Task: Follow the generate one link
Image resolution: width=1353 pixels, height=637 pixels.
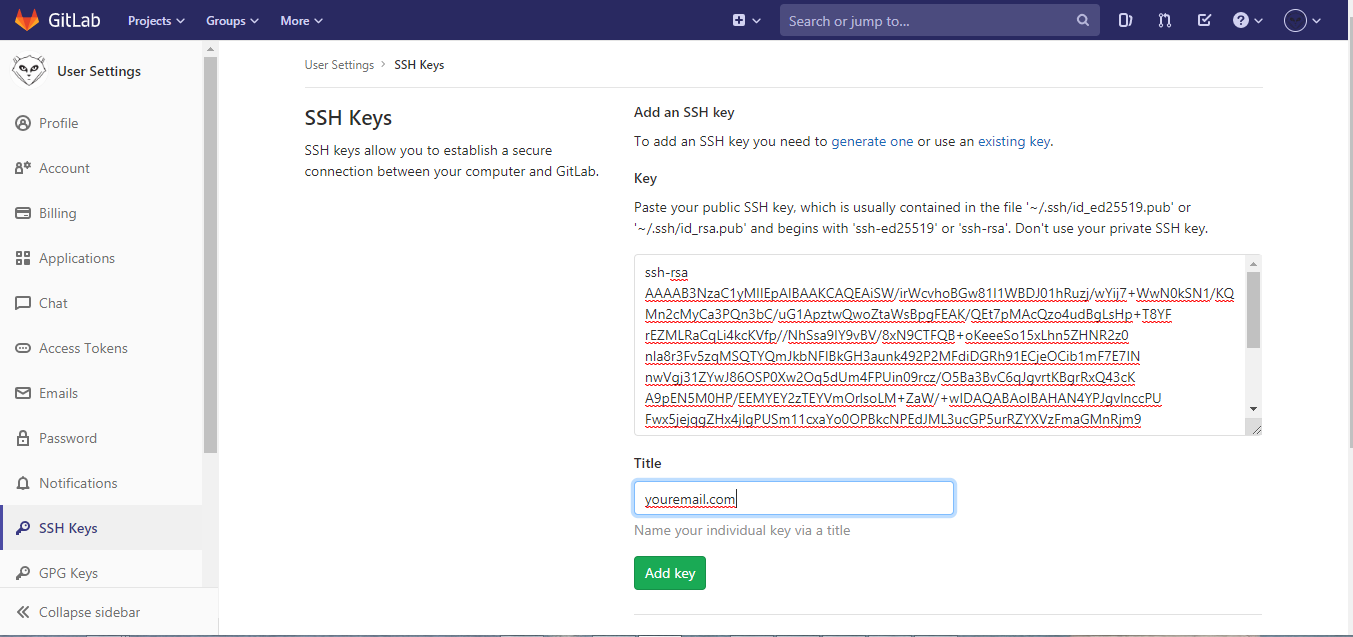Action: coord(872,141)
